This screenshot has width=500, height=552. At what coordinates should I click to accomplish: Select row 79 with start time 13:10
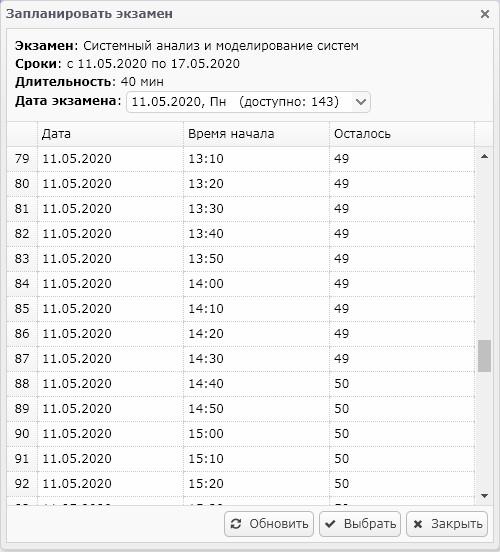(240, 159)
